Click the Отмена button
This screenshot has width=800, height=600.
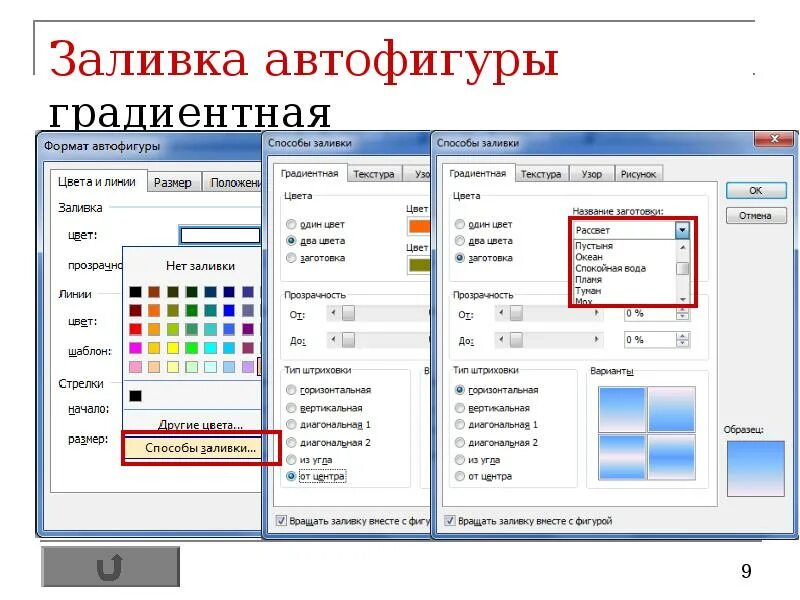point(756,214)
